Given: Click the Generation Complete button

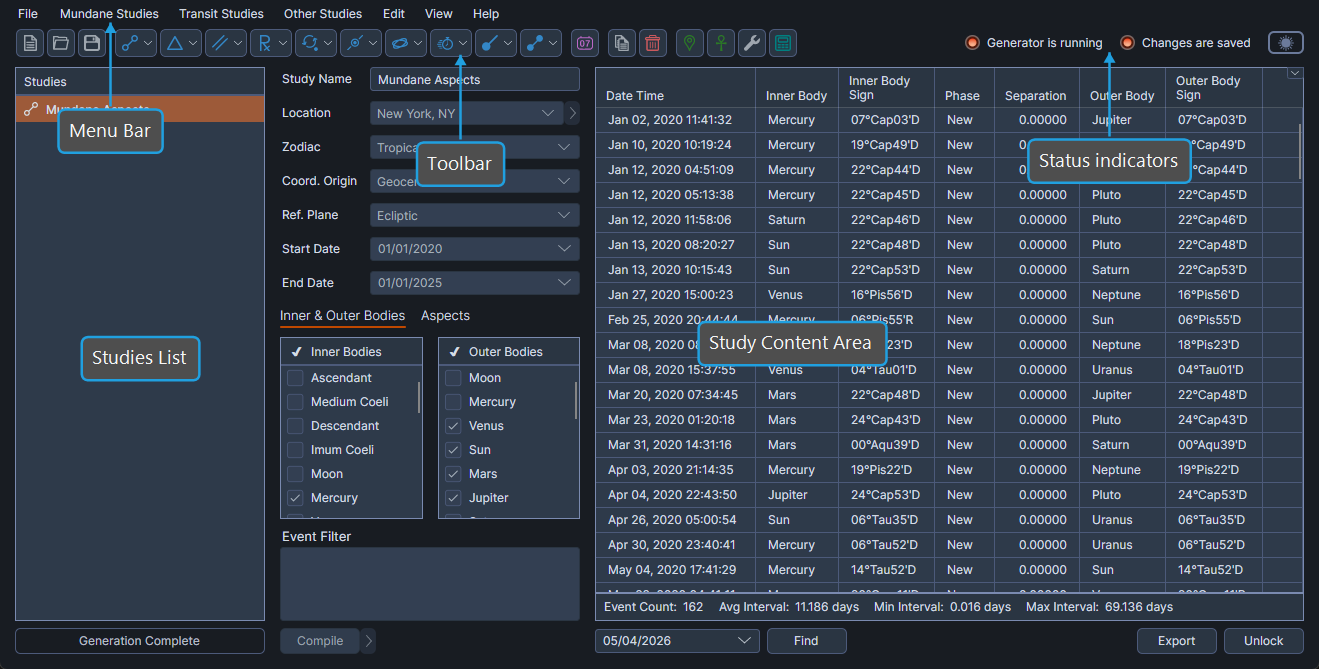Looking at the screenshot, I should (x=140, y=641).
